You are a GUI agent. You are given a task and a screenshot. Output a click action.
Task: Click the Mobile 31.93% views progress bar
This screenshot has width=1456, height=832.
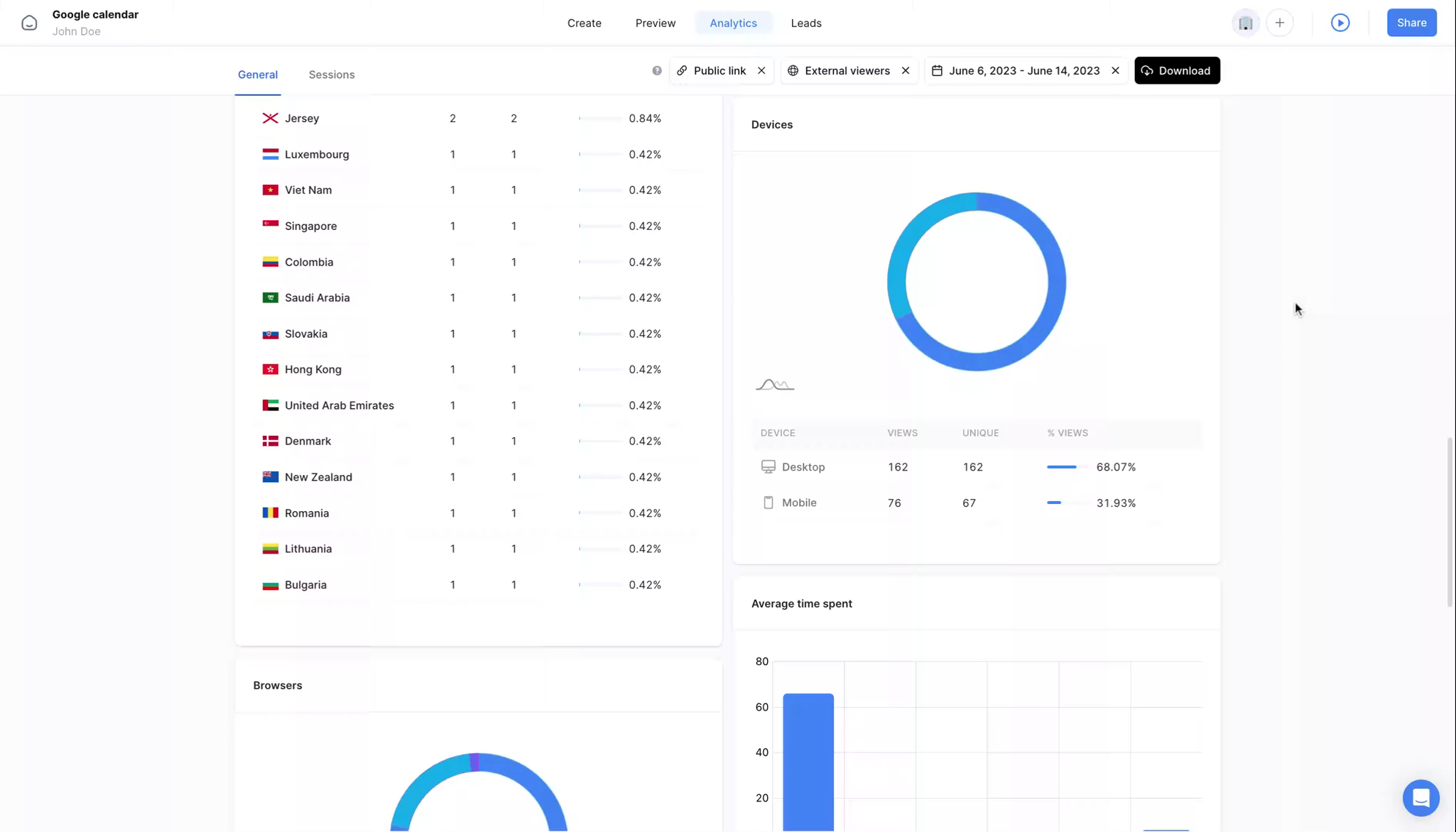click(x=1066, y=503)
